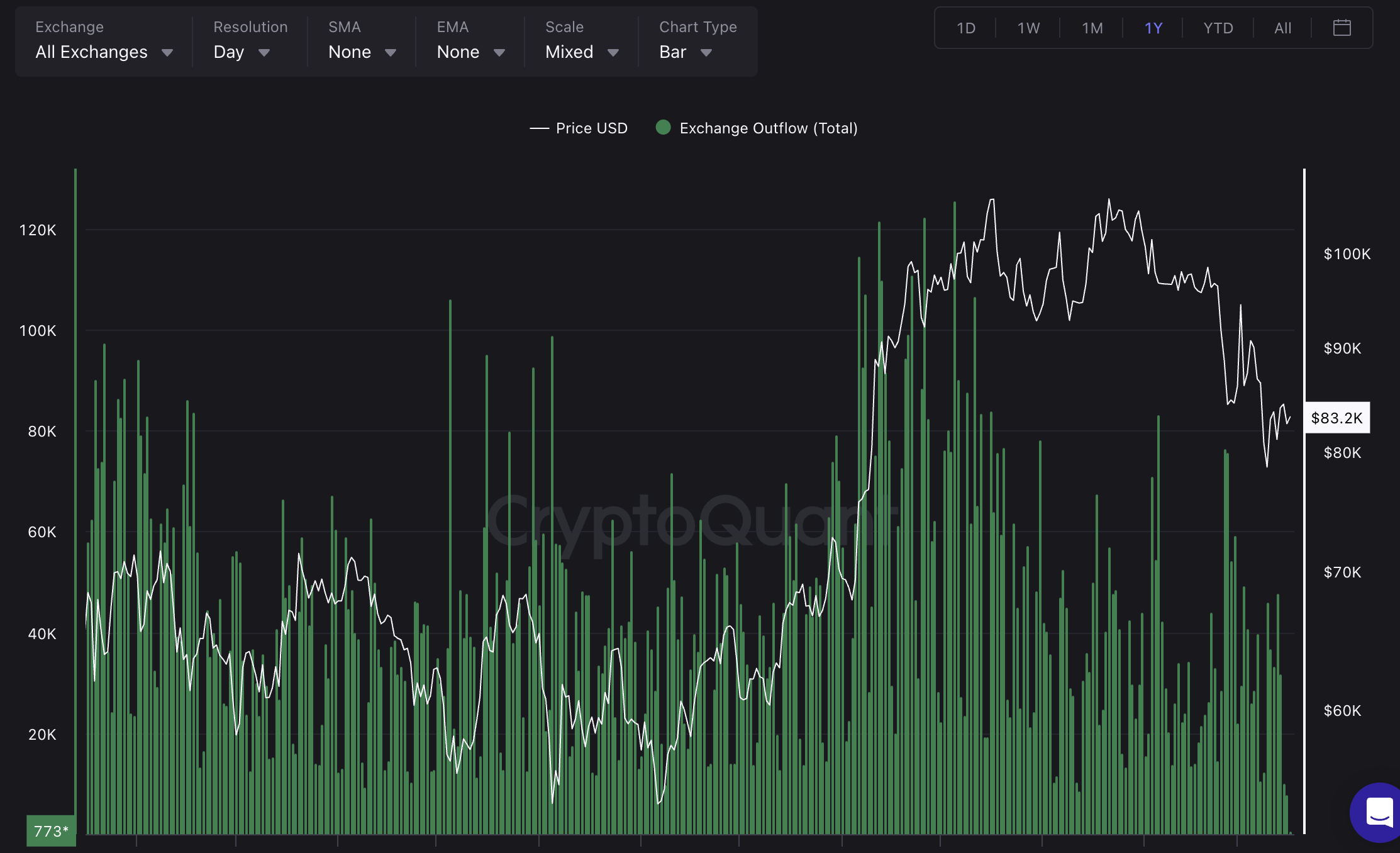
Task: Open the All Exchanges selector
Action: click(x=91, y=52)
